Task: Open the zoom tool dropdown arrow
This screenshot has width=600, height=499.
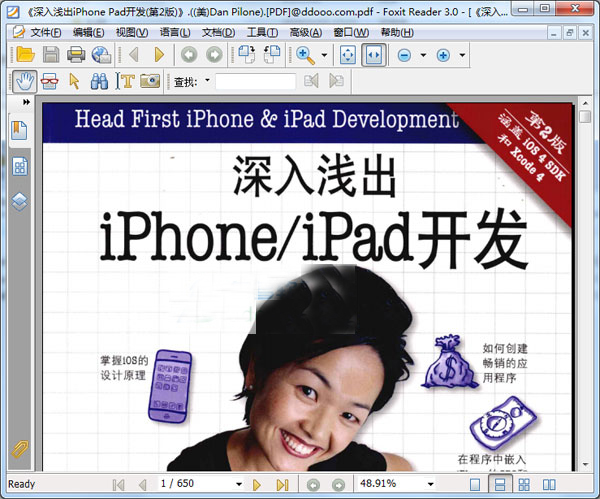Action: coord(324,55)
